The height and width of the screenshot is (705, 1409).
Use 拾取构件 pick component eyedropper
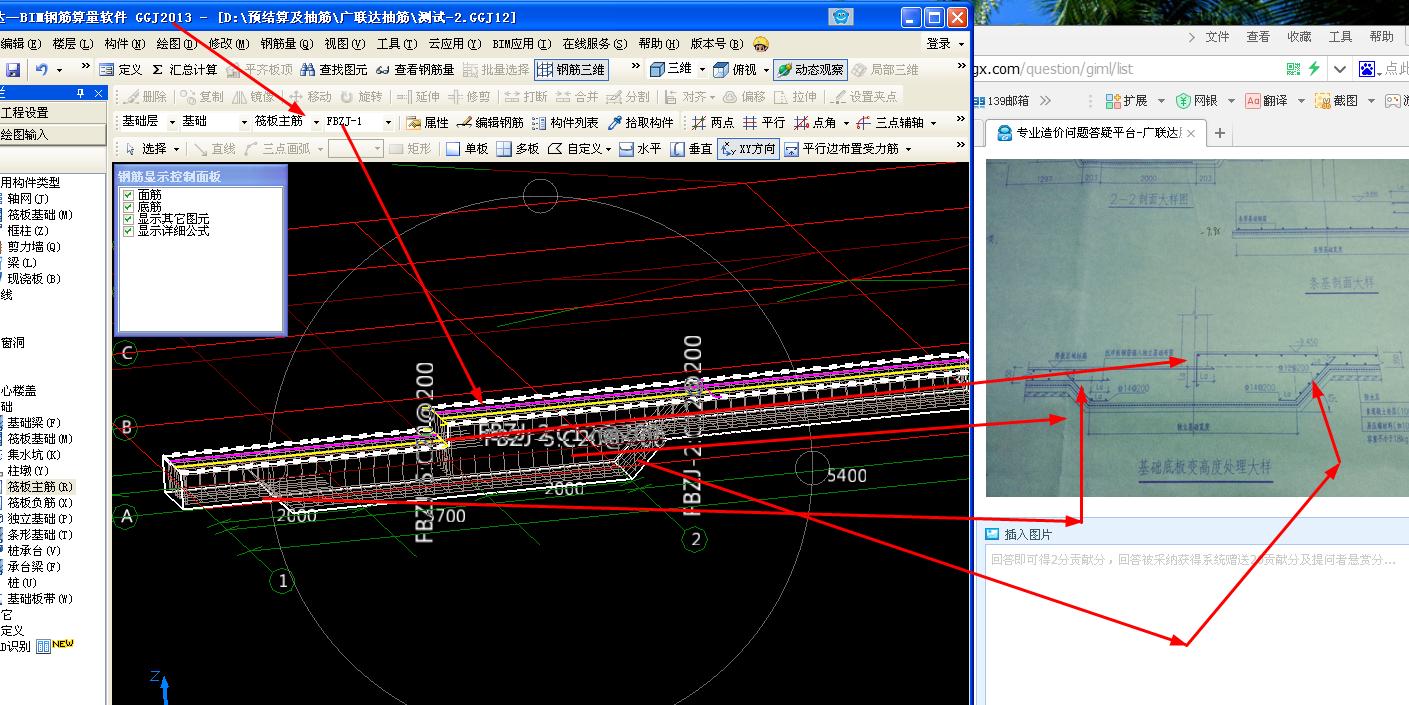(x=641, y=123)
